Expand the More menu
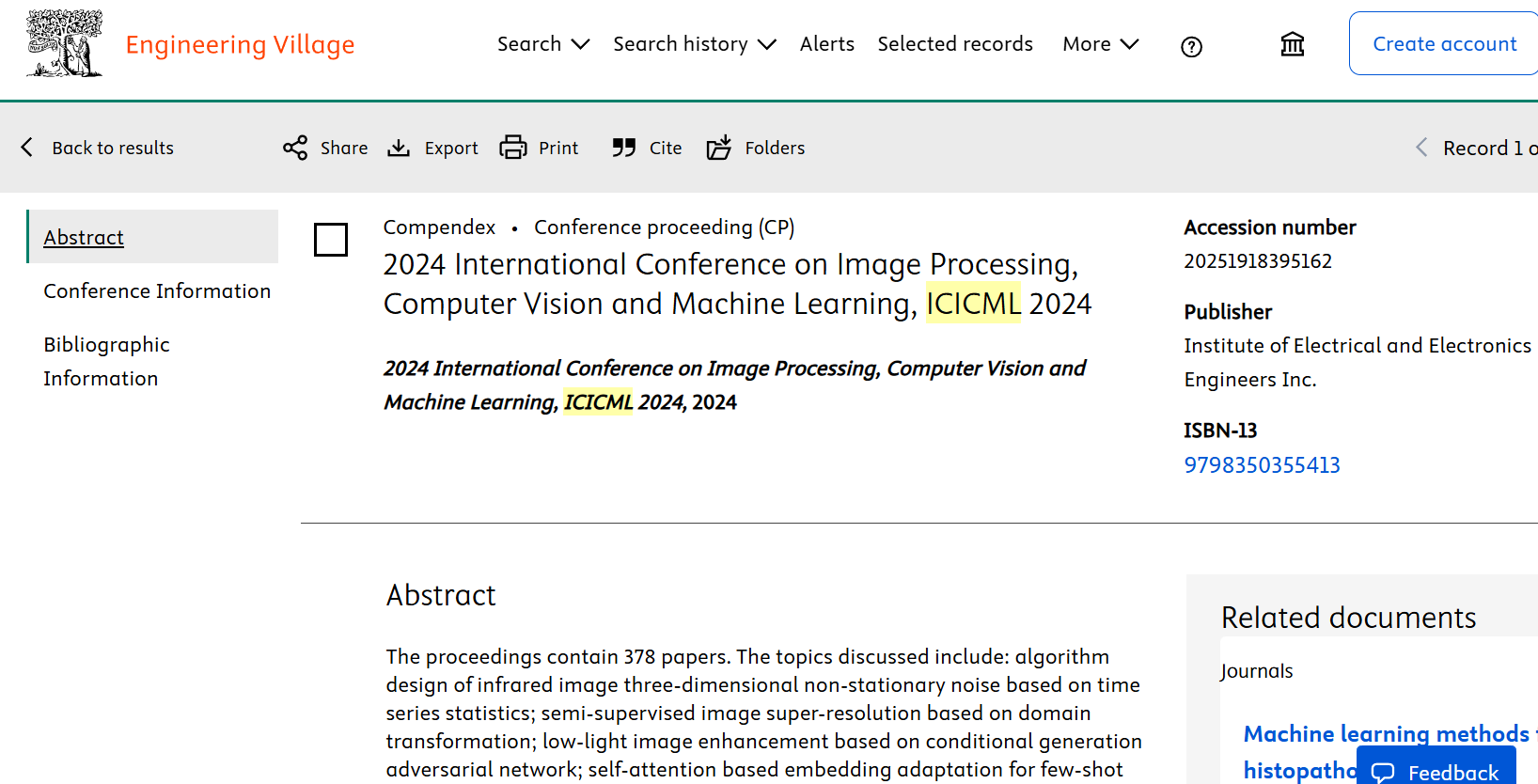Viewport: 1538px width, 784px height. pos(1101,44)
